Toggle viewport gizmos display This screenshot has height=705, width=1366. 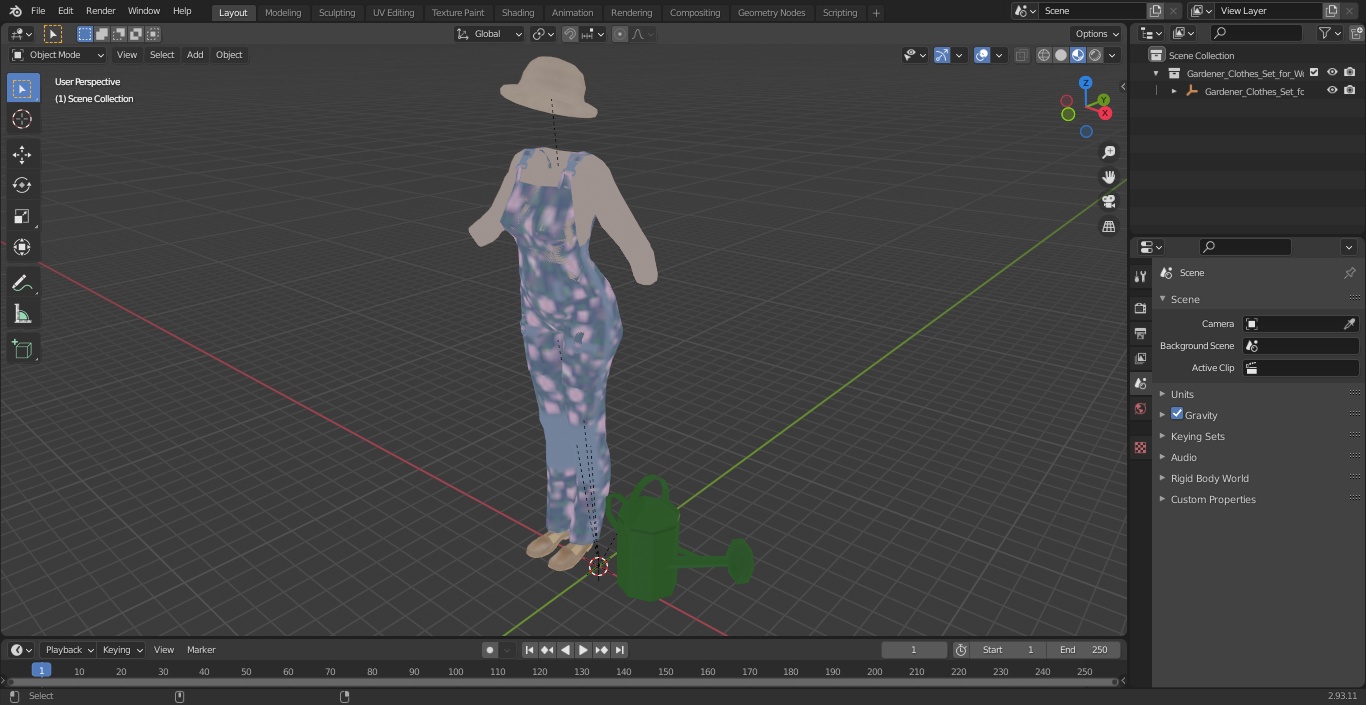942,55
